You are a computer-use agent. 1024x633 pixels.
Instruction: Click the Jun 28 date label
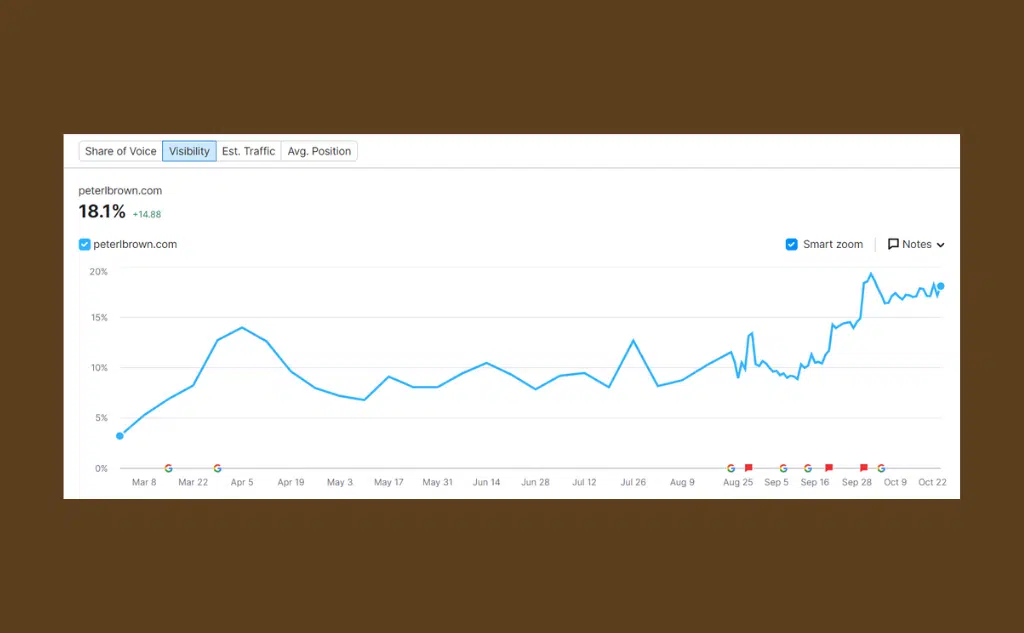coord(536,482)
